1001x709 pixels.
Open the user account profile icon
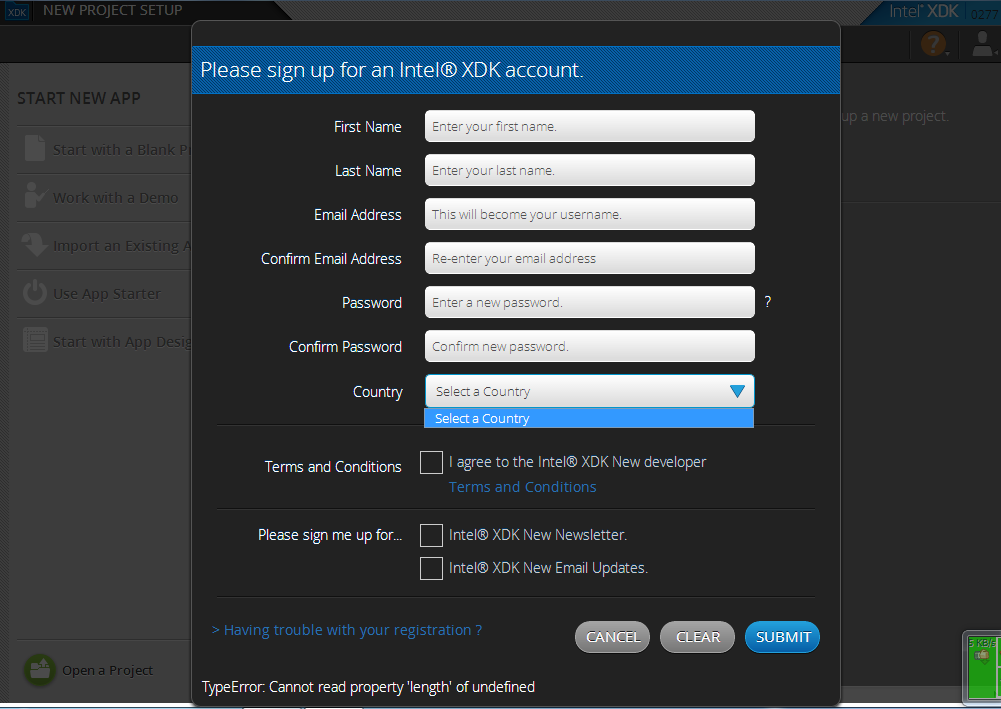click(x=982, y=43)
